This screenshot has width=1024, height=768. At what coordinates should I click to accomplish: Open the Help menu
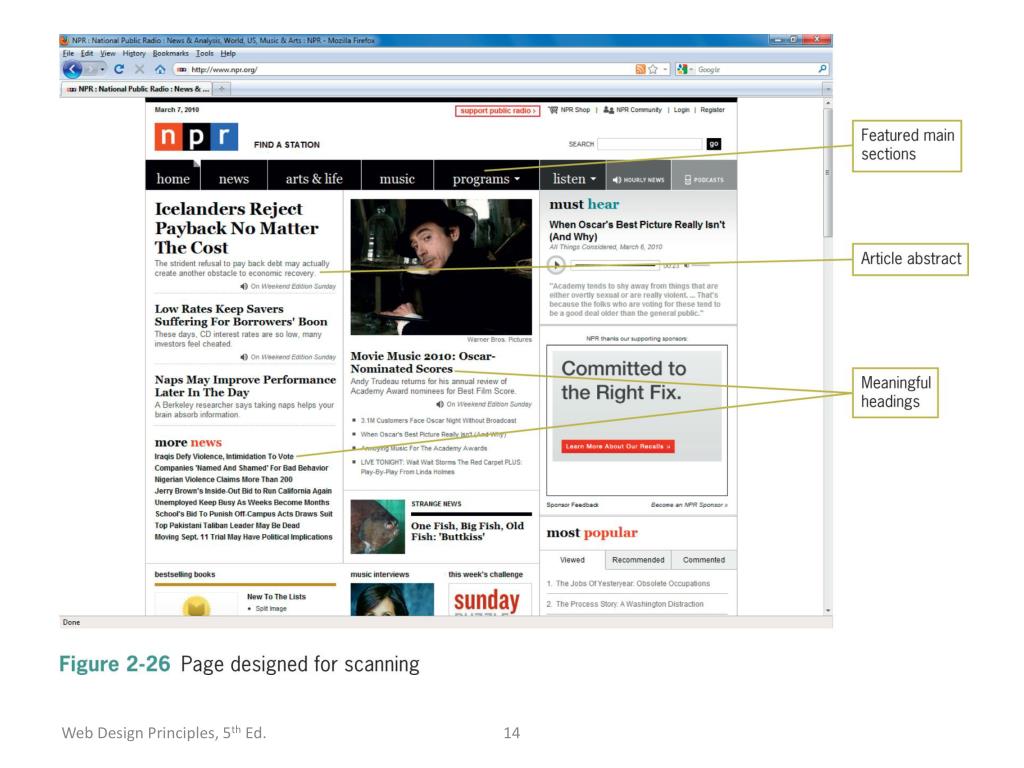(x=228, y=54)
